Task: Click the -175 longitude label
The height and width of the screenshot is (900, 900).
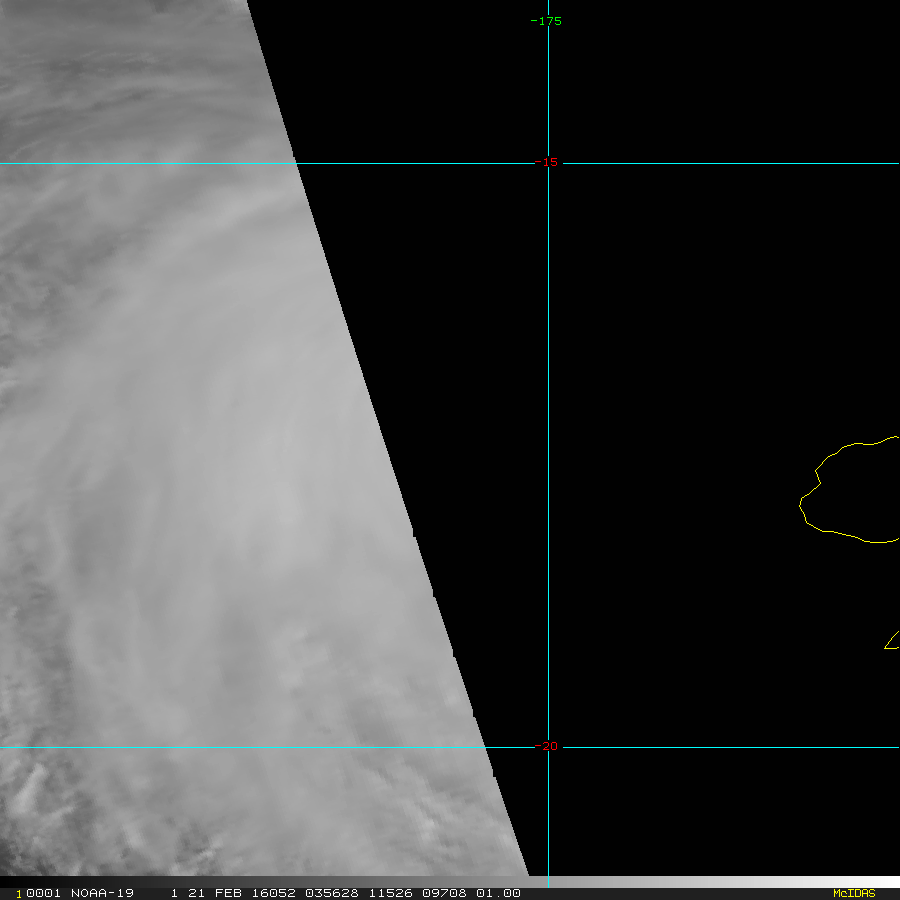Action: coord(546,21)
